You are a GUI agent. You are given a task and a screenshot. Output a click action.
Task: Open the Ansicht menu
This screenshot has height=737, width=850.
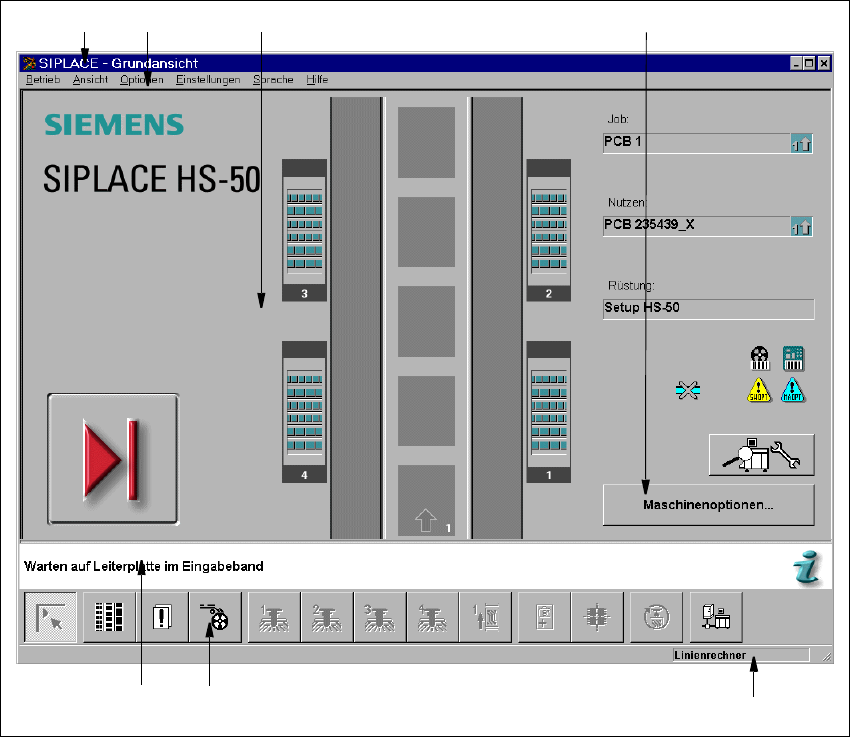(x=90, y=80)
